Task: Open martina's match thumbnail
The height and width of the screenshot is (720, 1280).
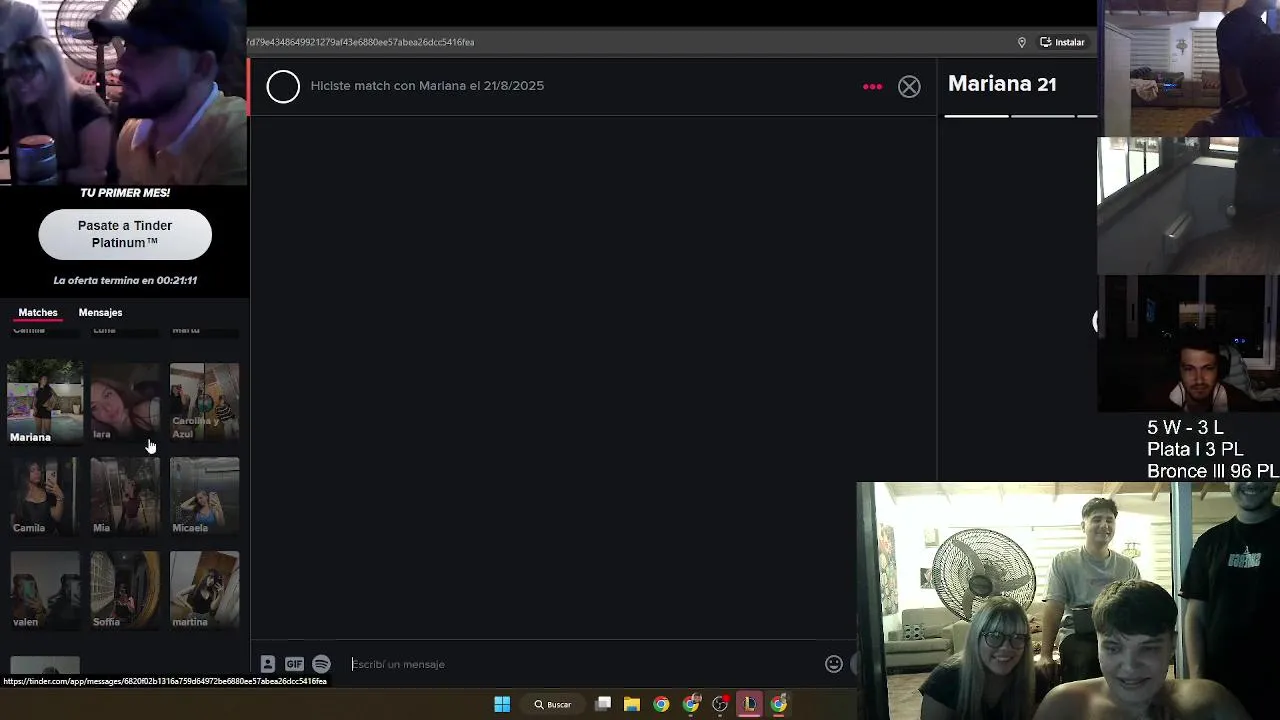Action: (x=204, y=590)
